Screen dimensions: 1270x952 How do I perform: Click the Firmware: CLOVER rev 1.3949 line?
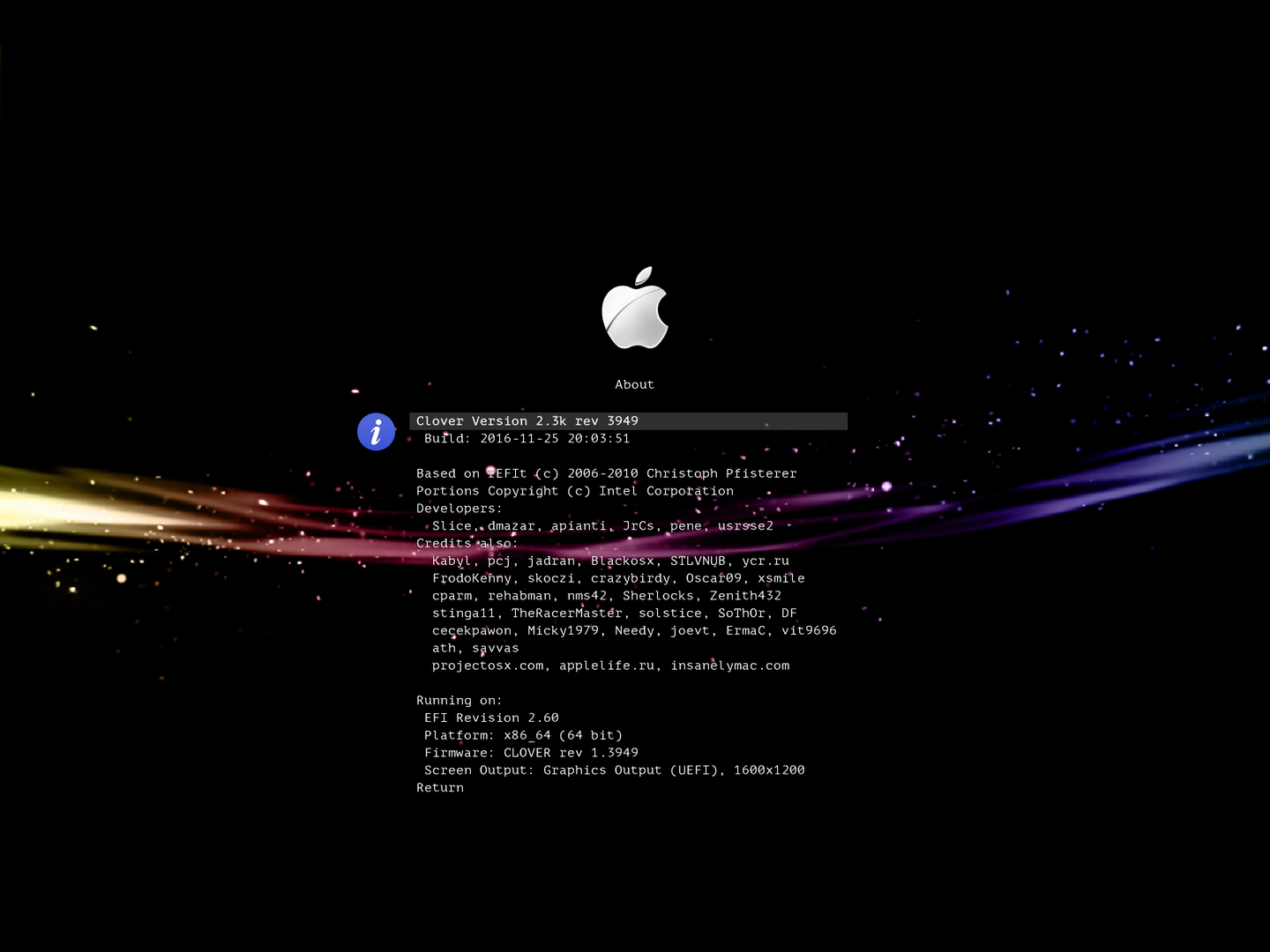point(531,754)
